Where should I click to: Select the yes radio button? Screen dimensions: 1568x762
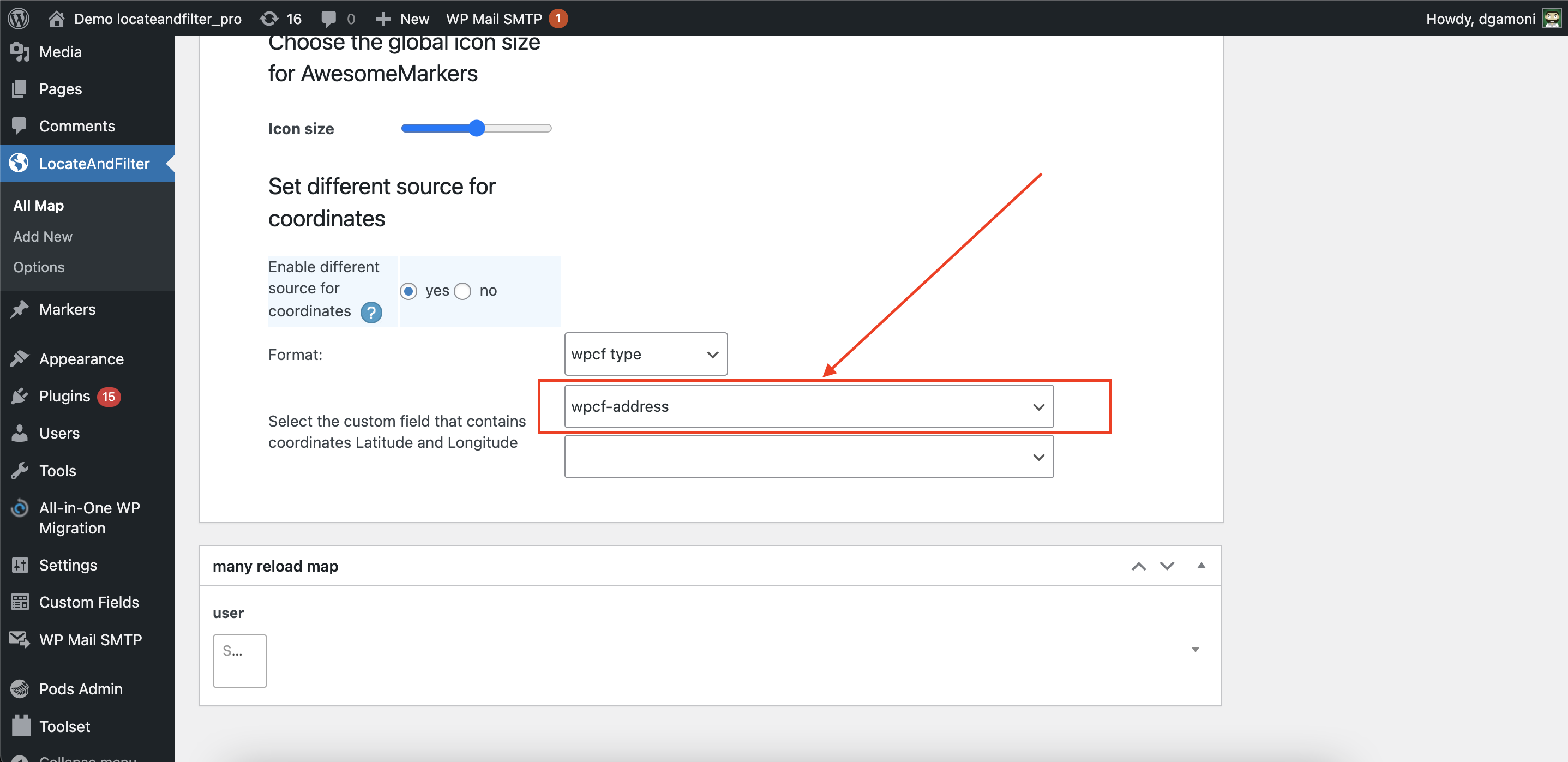pyautogui.click(x=408, y=291)
